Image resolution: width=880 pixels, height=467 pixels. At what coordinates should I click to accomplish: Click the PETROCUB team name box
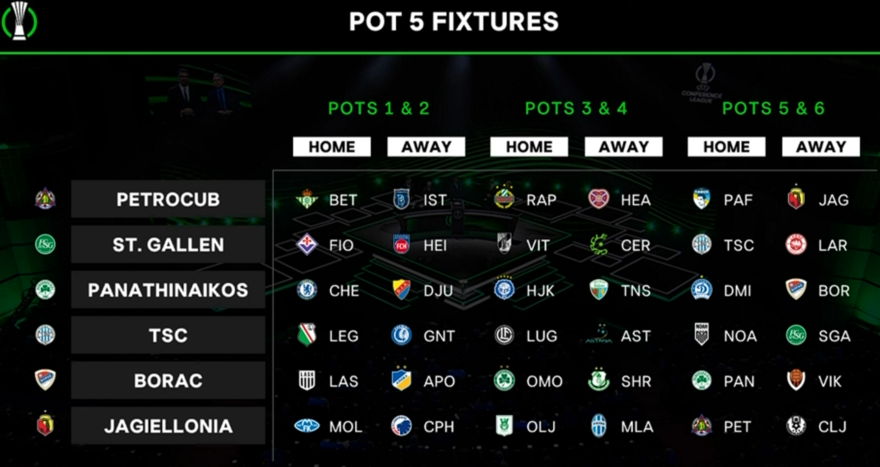[168, 199]
